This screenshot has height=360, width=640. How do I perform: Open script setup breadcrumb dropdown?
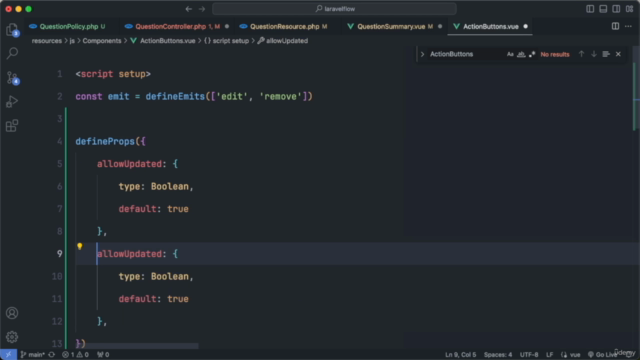click(226, 40)
